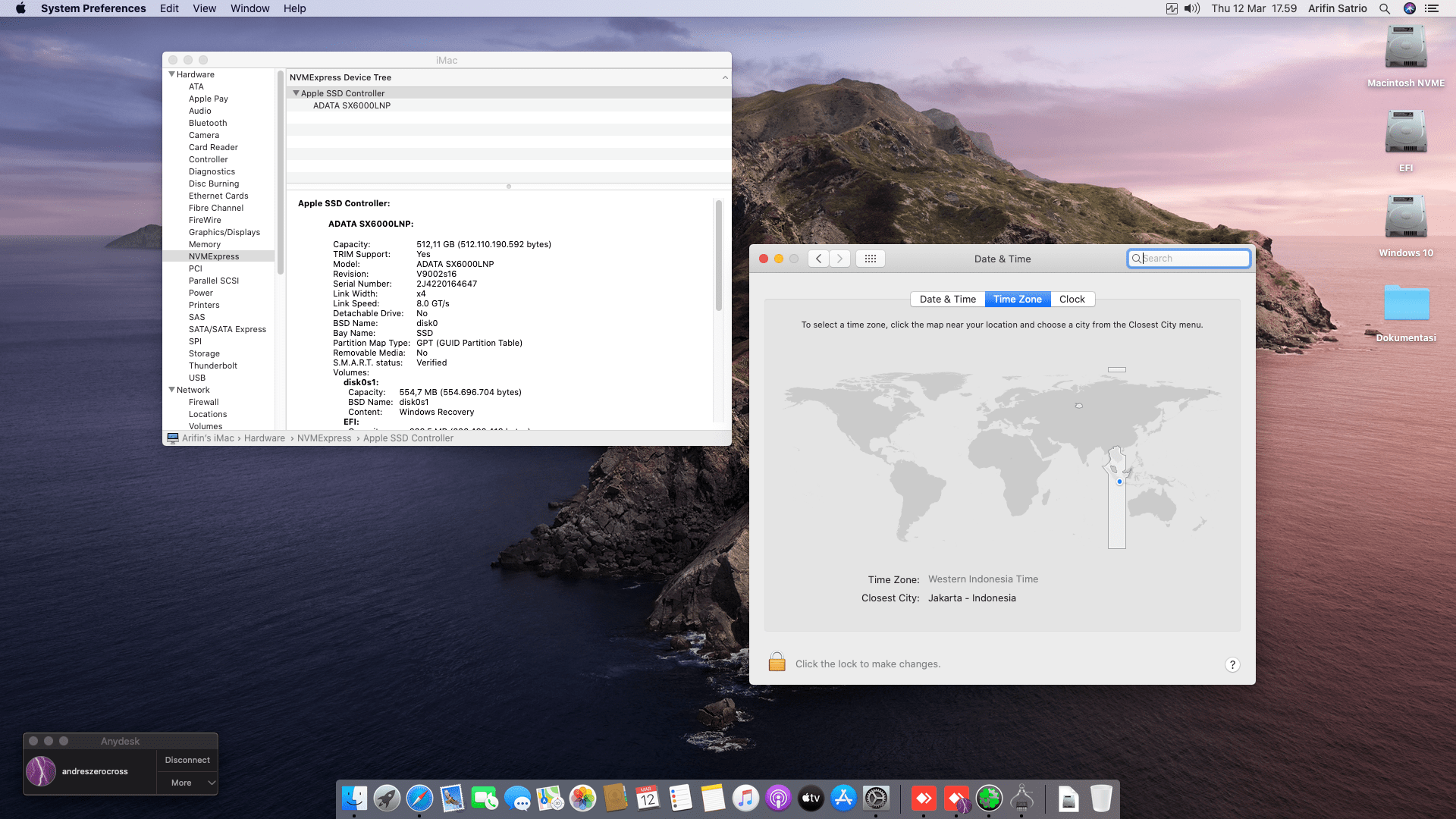Click the details pane scrollbar in the iMac window

pos(719,255)
